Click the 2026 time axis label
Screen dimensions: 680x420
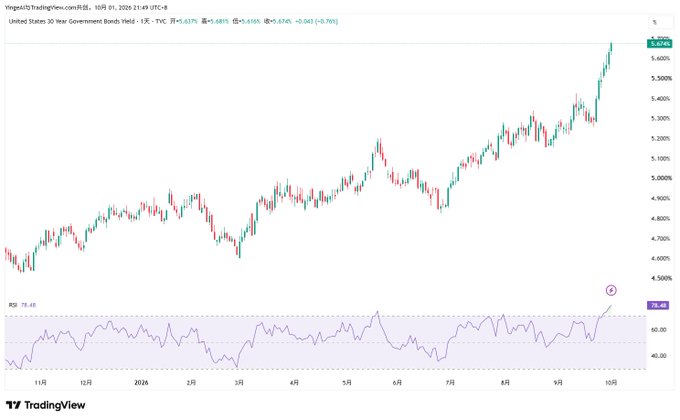click(x=141, y=383)
